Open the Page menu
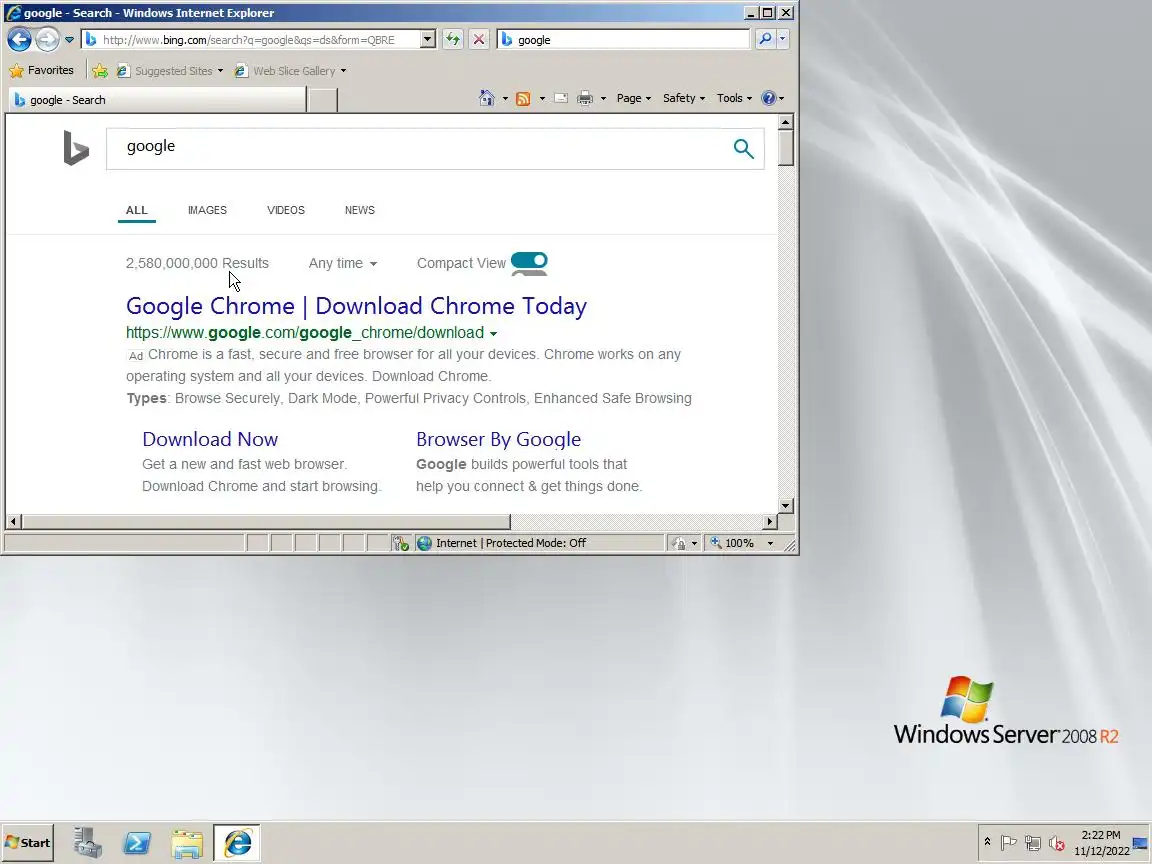Viewport: 1152px width, 864px height. (633, 98)
